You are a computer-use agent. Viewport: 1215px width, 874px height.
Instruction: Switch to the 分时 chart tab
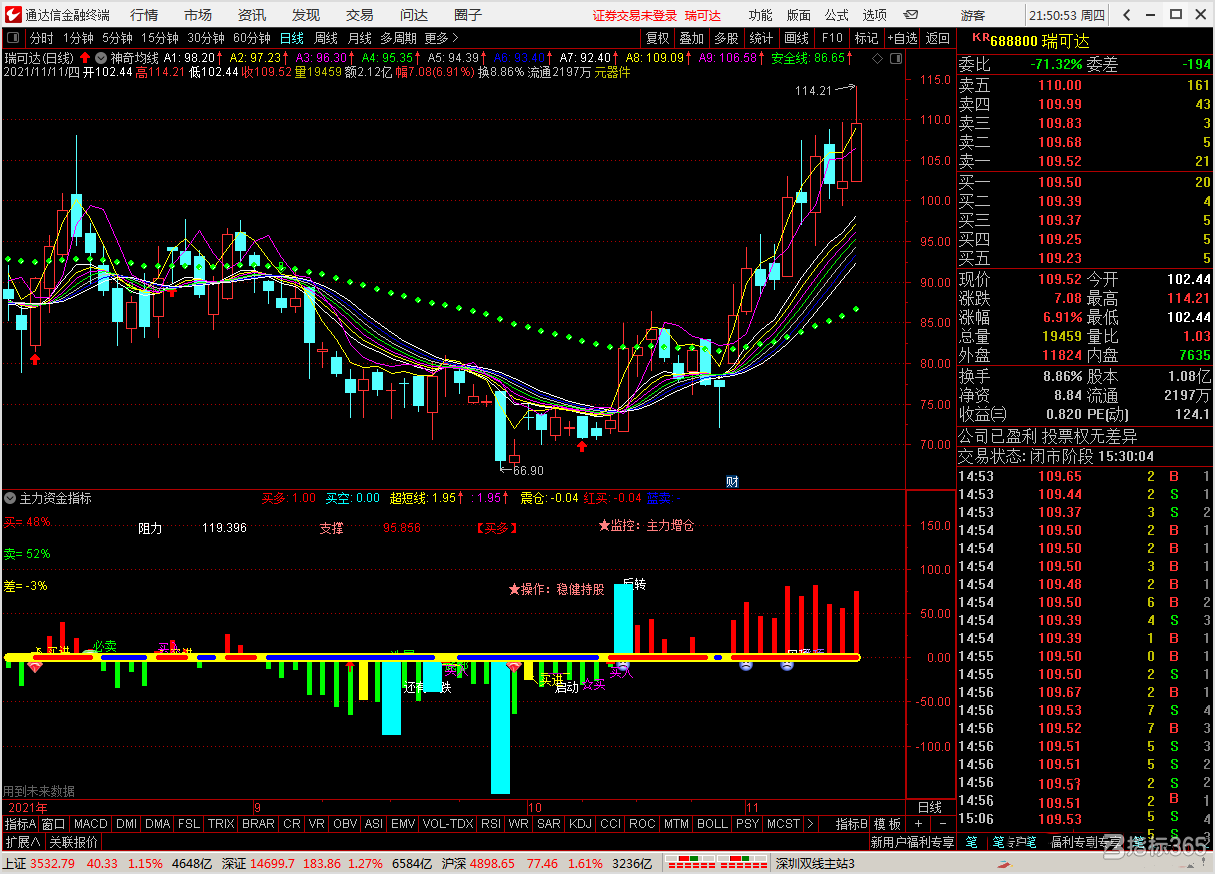(42, 38)
